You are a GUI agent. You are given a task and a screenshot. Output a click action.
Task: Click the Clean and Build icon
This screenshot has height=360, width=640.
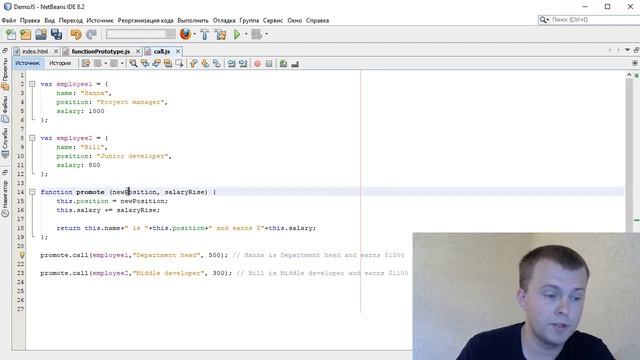tap(220, 34)
